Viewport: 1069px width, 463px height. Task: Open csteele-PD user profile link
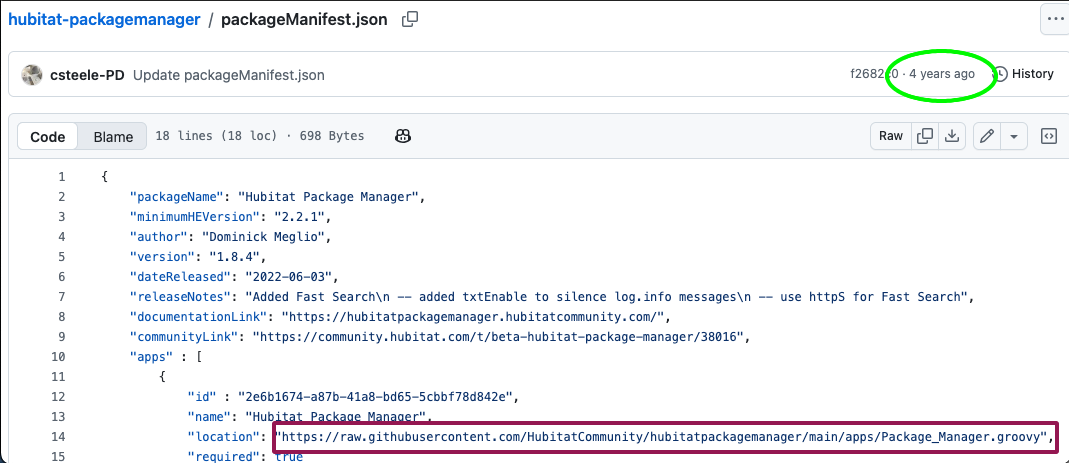coord(87,75)
